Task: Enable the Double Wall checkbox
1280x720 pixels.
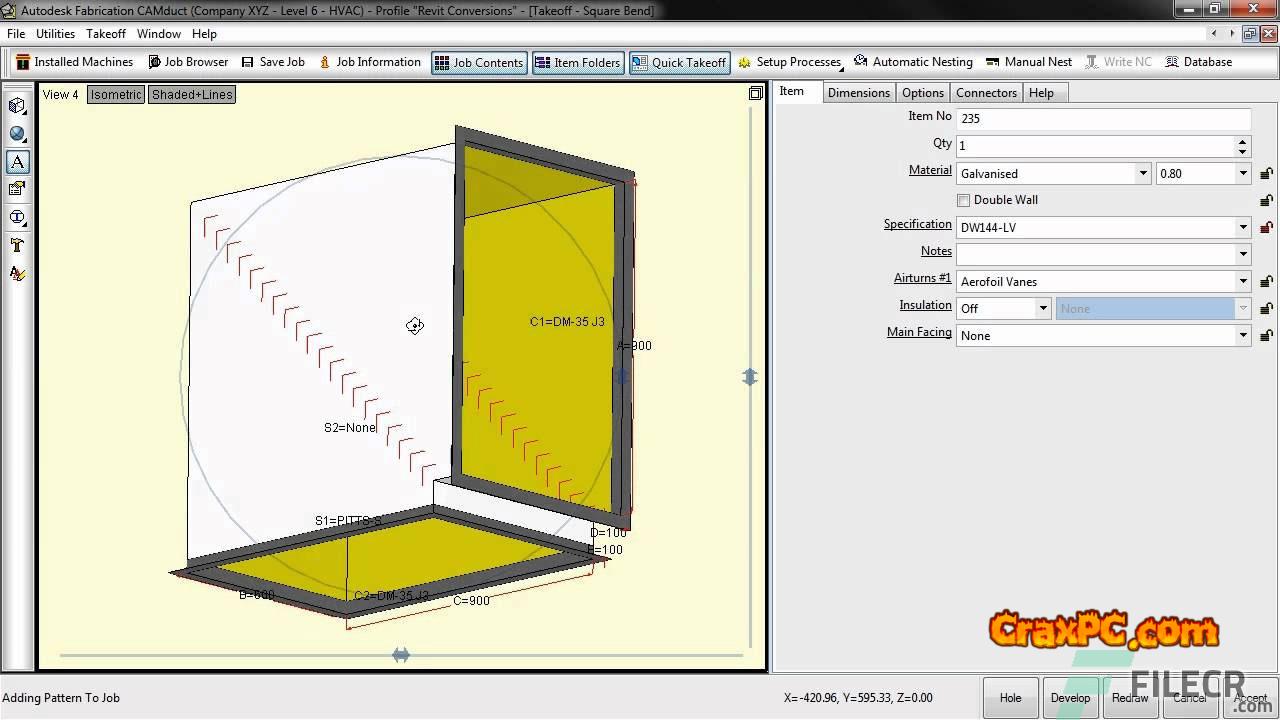Action: click(964, 200)
